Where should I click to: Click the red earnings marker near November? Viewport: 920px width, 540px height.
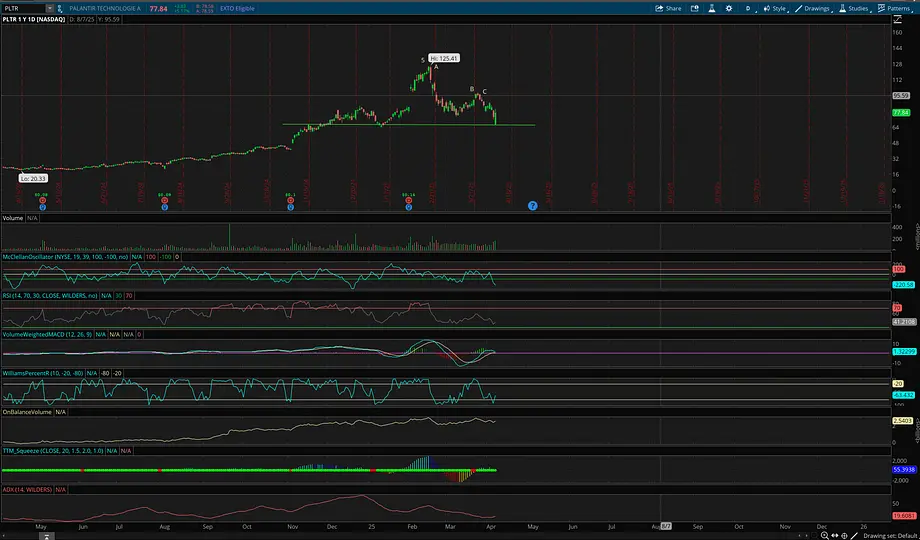point(290,200)
